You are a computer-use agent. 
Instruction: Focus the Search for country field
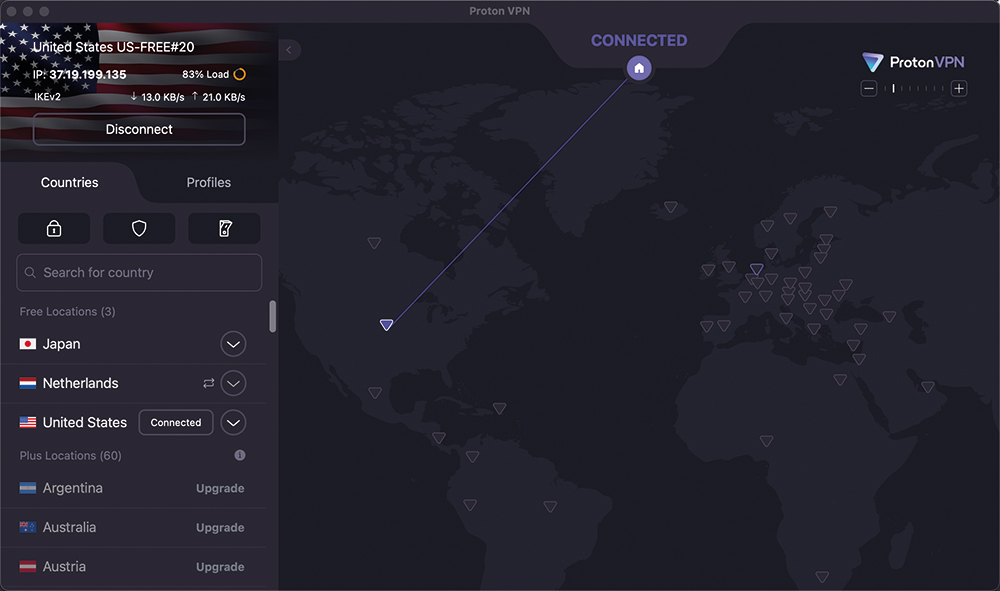coord(139,272)
